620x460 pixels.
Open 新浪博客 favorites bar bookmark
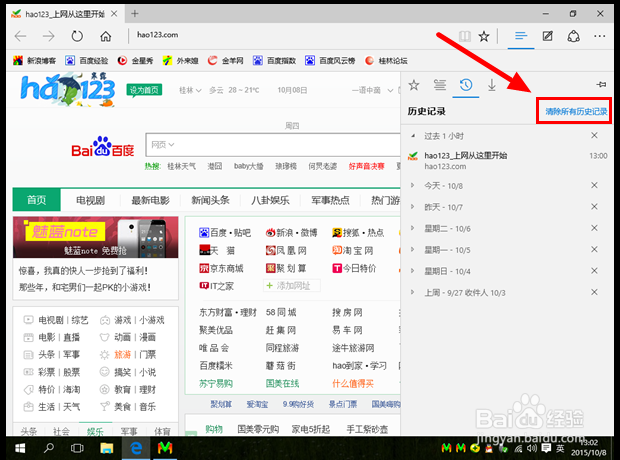[x=34, y=61]
